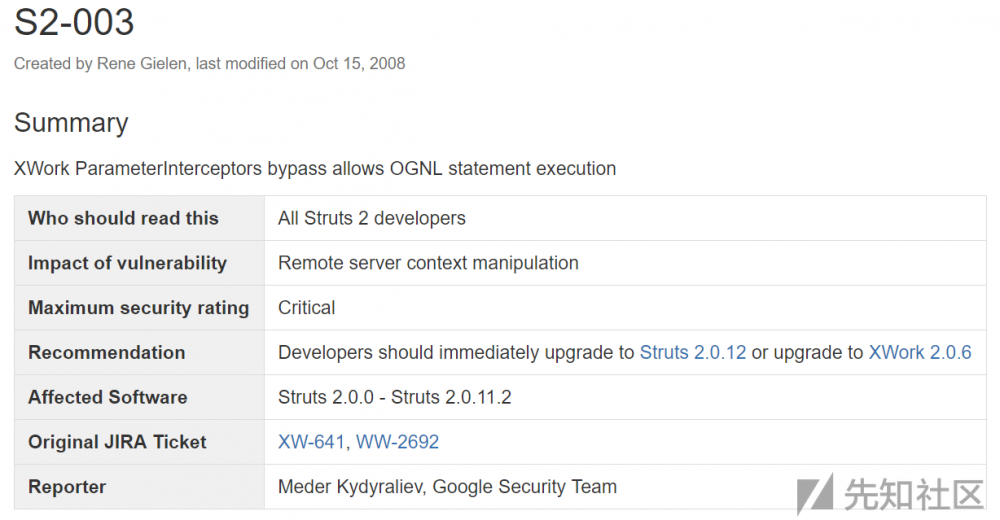Click the watermark logo icon
Screen dimensions: 1000x520
pyautogui.click(x=814, y=493)
